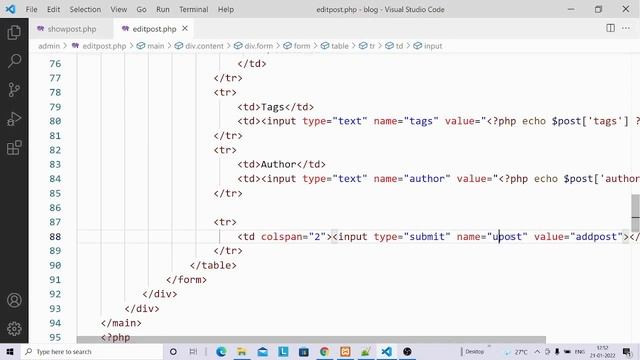Click line number 80 in gutter
The width and height of the screenshot is (640, 360).
click(x=55, y=121)
